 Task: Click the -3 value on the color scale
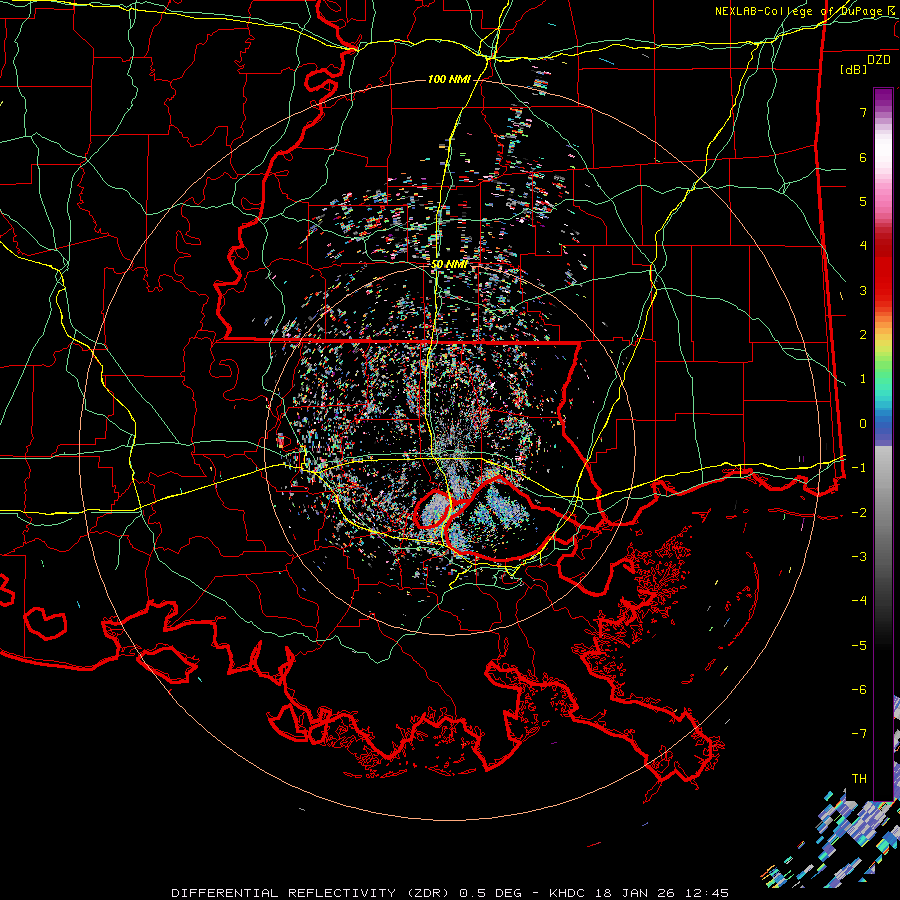coord(859,557)
